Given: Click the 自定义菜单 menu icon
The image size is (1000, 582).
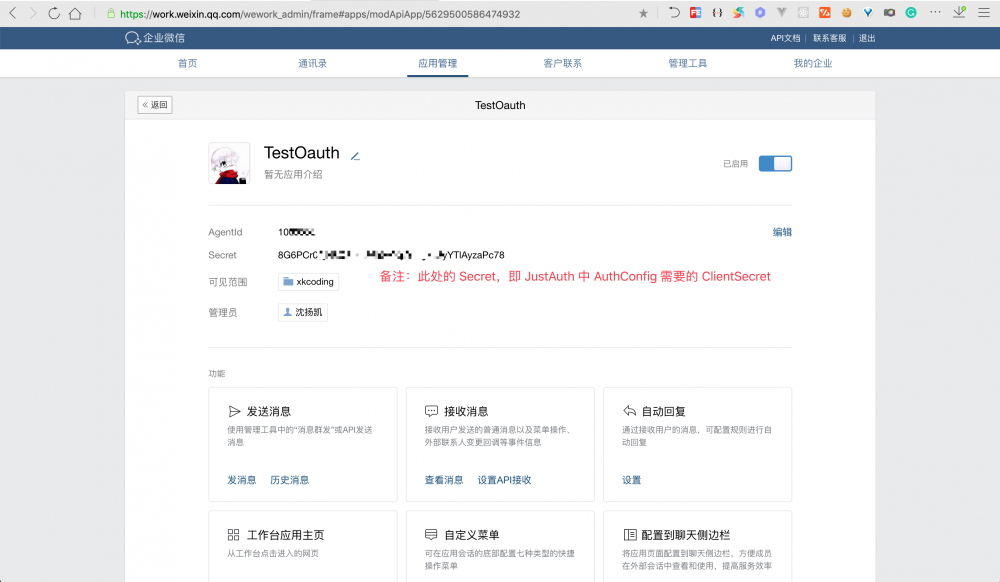Looking at the screenshot, I should (x=431, y=534).
